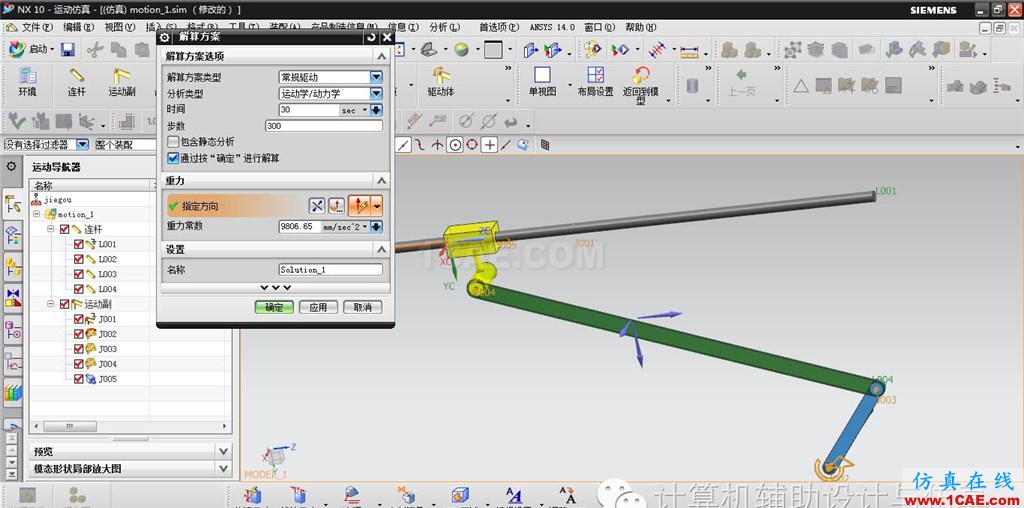Click the first assembly boxes icon
This screenshot has width=1024, height=508.
pyautogui.click(x=729, y=50)
